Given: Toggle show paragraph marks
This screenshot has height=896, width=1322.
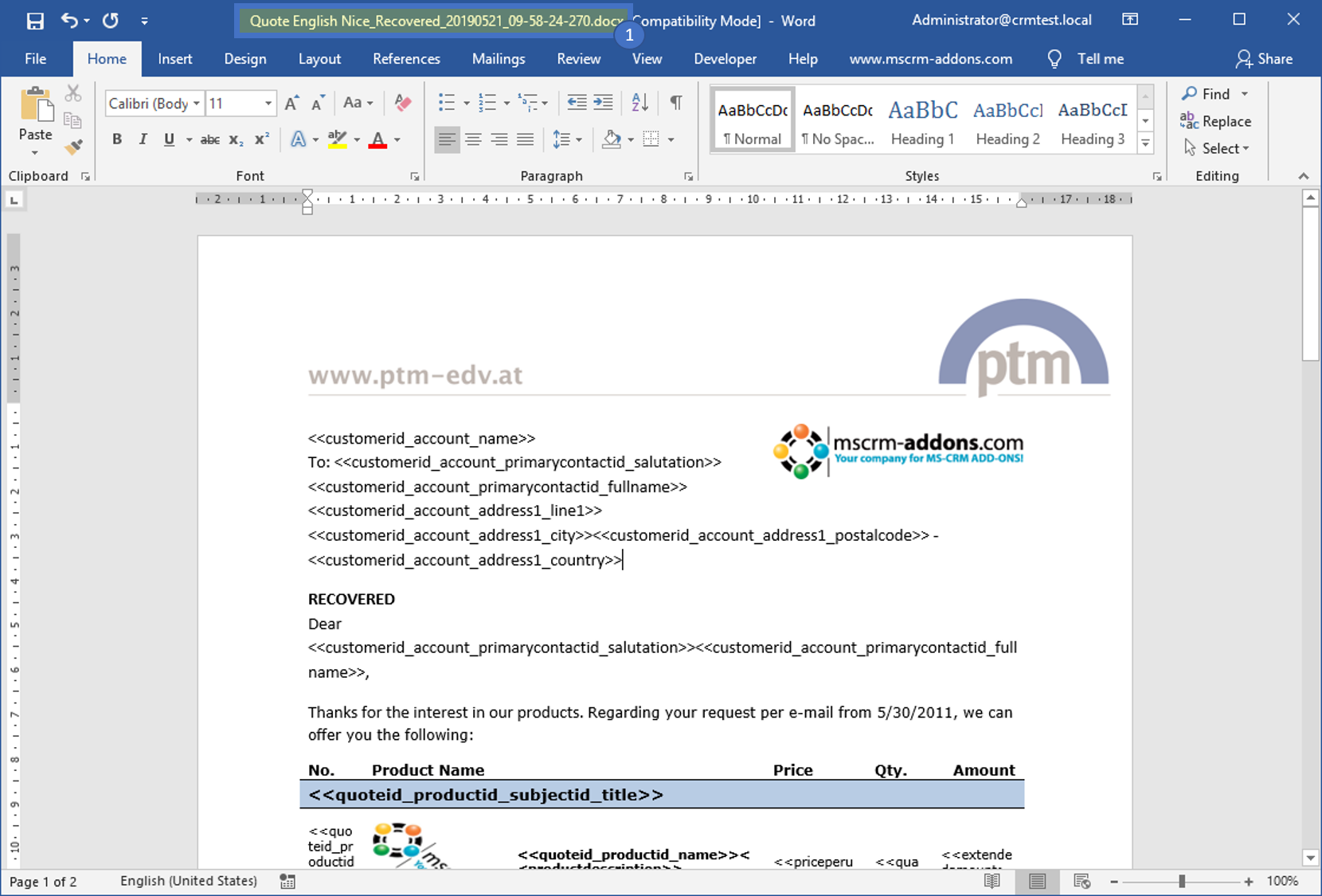Looking at the screenshot, I should [676, 102].
